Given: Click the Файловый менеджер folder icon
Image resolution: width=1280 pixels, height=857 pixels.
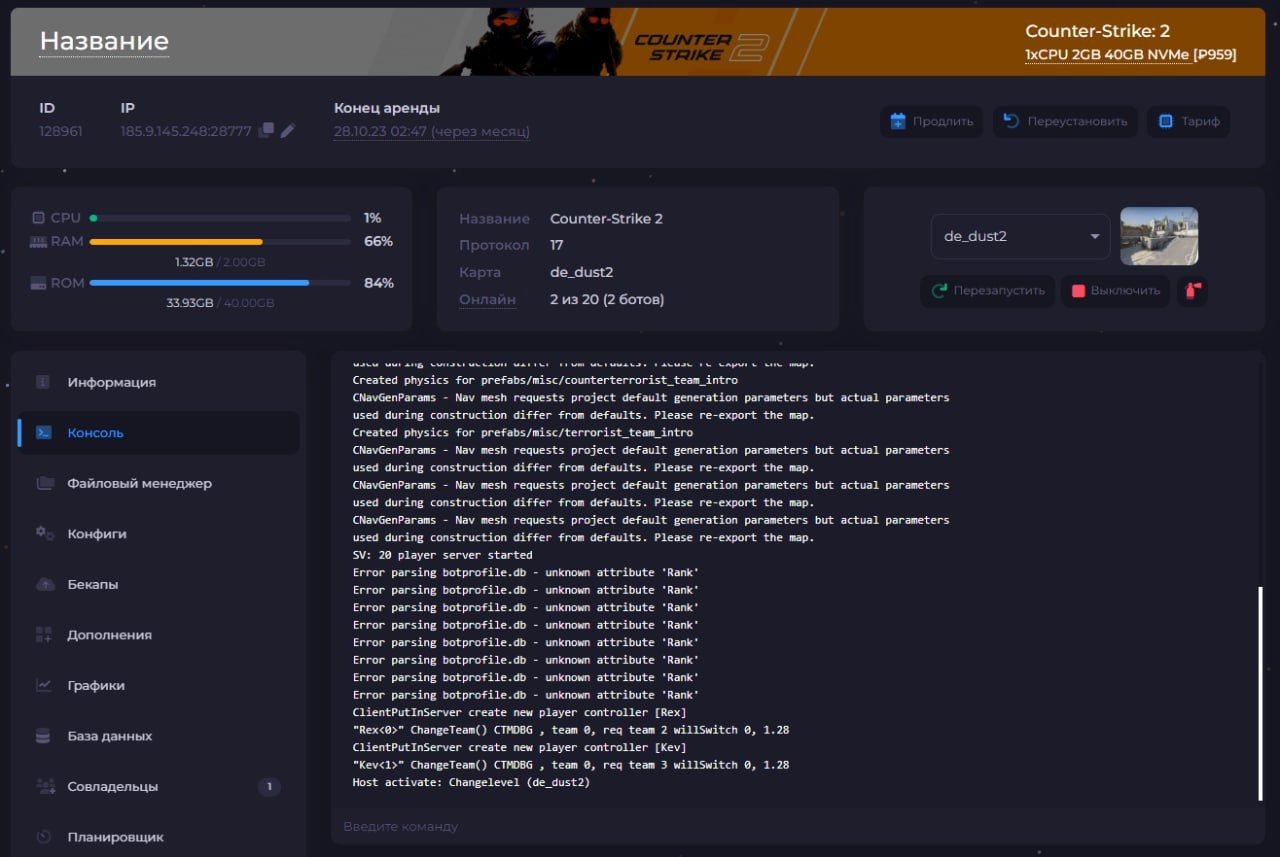Looking at the screenshot, I should [x=45, y=483].
